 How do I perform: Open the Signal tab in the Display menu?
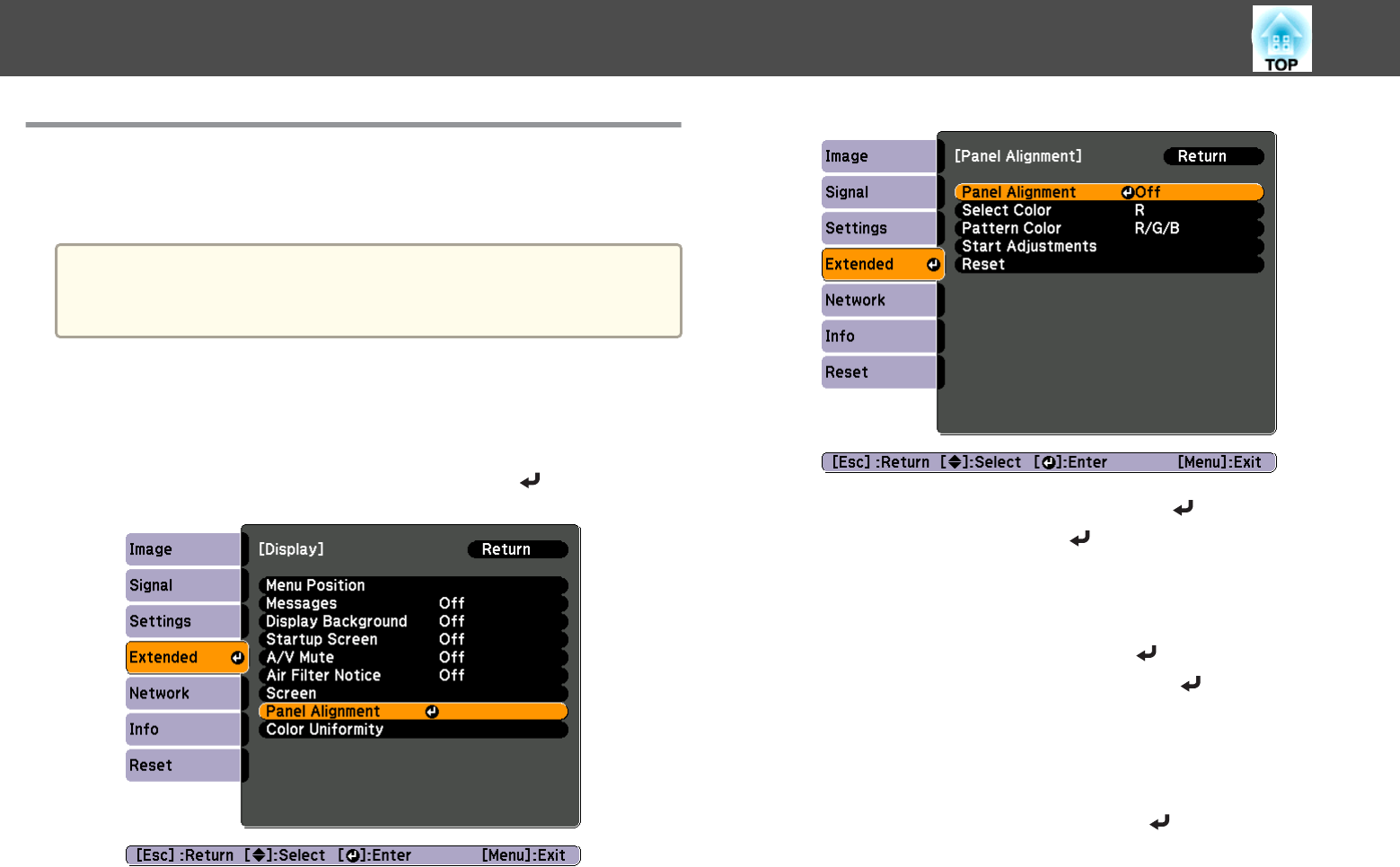click(x=186, y=585)
